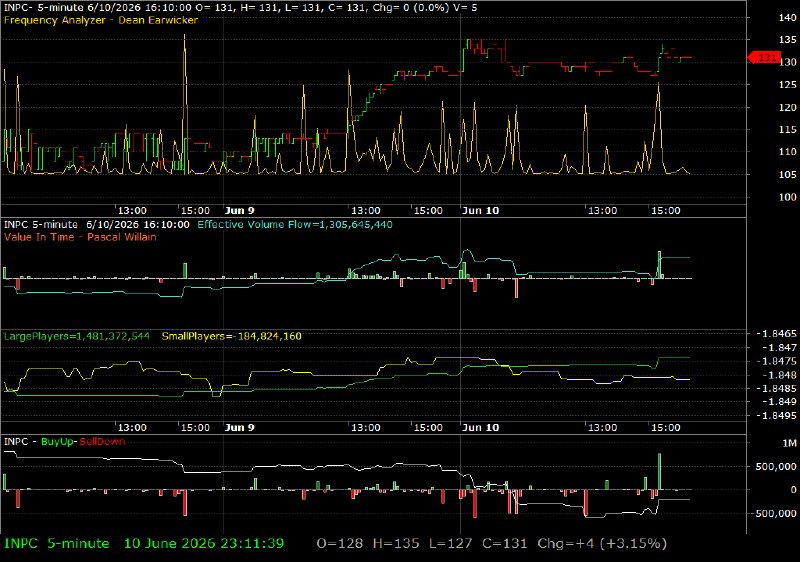Click the tallest green BuyUp bar in the bottom pane
This screenshot has height=562, width=800.
point(659,471)
